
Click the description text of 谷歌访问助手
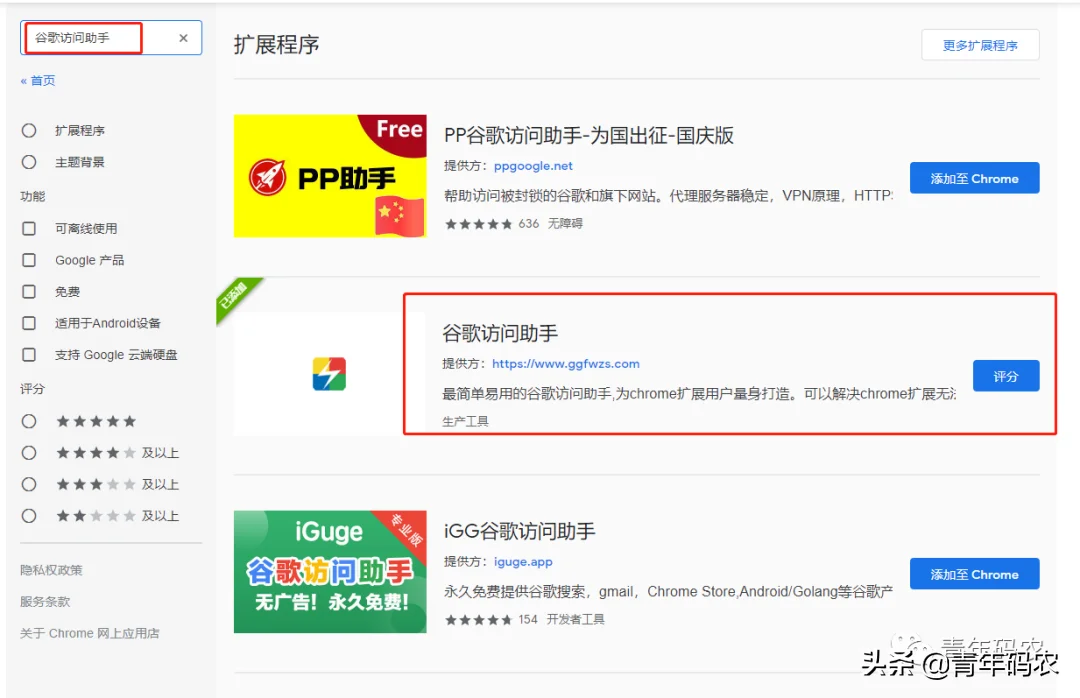click(x=698, y=394)
